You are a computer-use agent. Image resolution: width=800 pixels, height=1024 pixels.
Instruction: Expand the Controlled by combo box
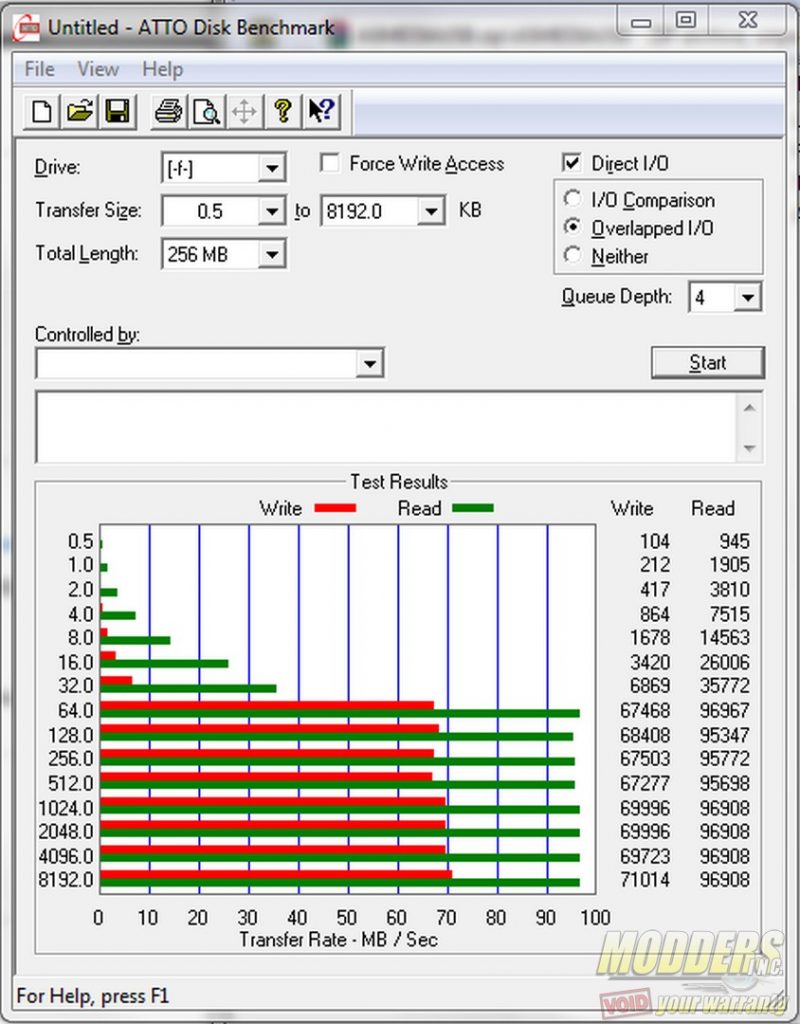(x=371, y=364)
